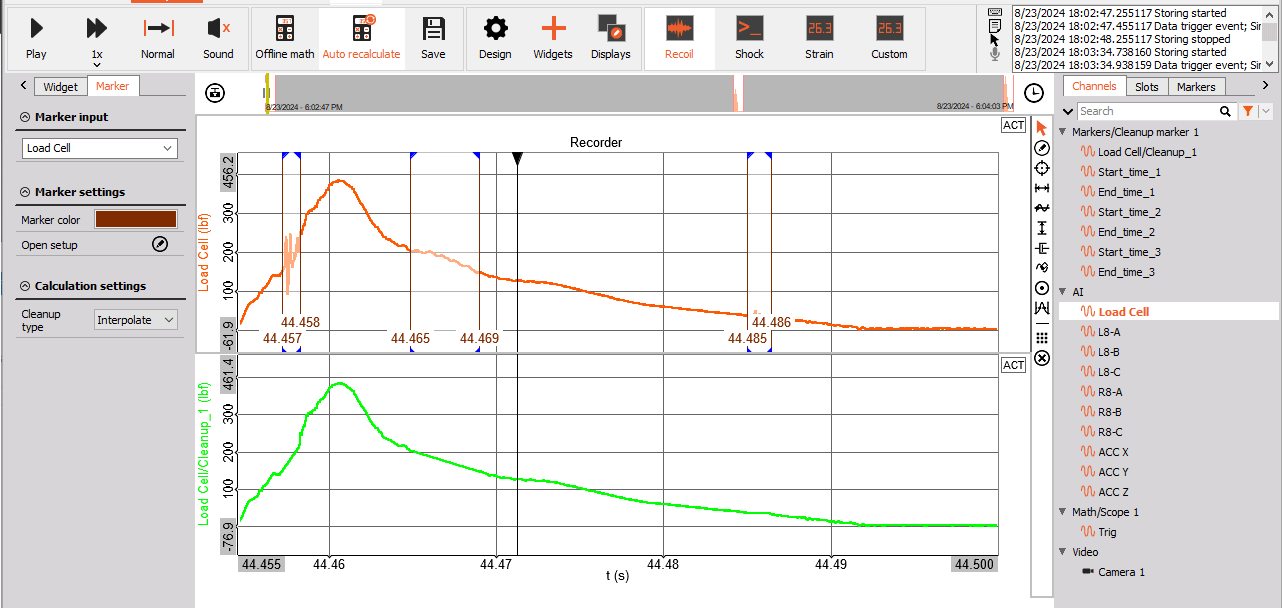Switch to the Channels tab
This screenshot has height=608, width=1282.
tap(1094, 86)
